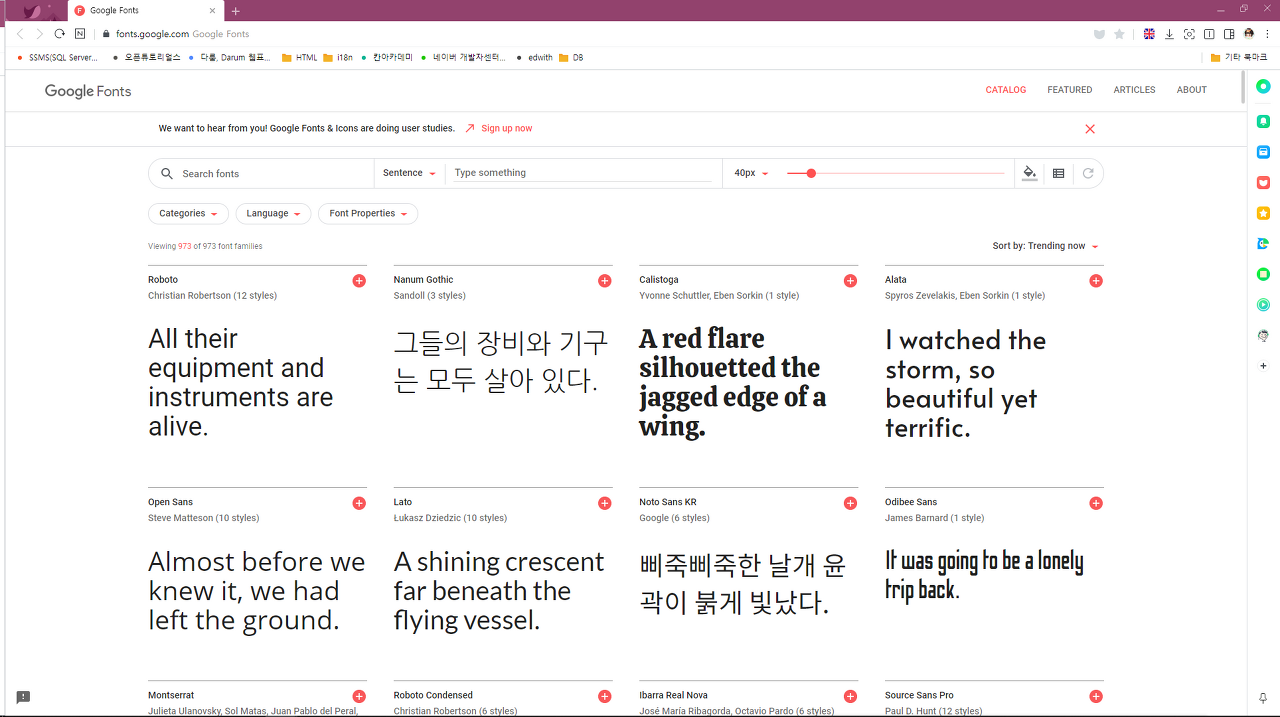Image resolution: width=1280 pixels, height=717 pixels.
Task: Click the page vertical scrollbar
Action: point(1243,88)
